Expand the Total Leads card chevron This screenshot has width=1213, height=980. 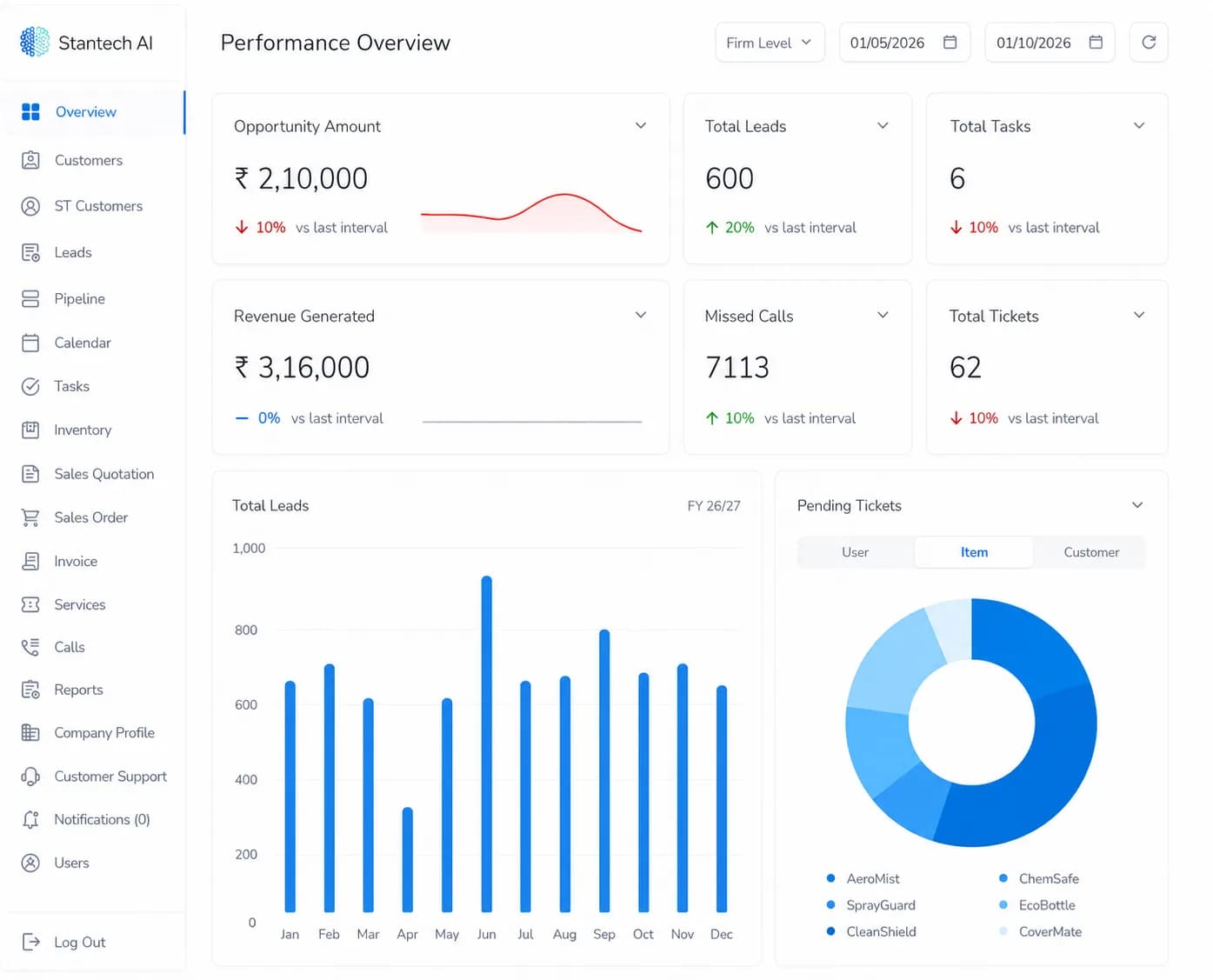883,125
